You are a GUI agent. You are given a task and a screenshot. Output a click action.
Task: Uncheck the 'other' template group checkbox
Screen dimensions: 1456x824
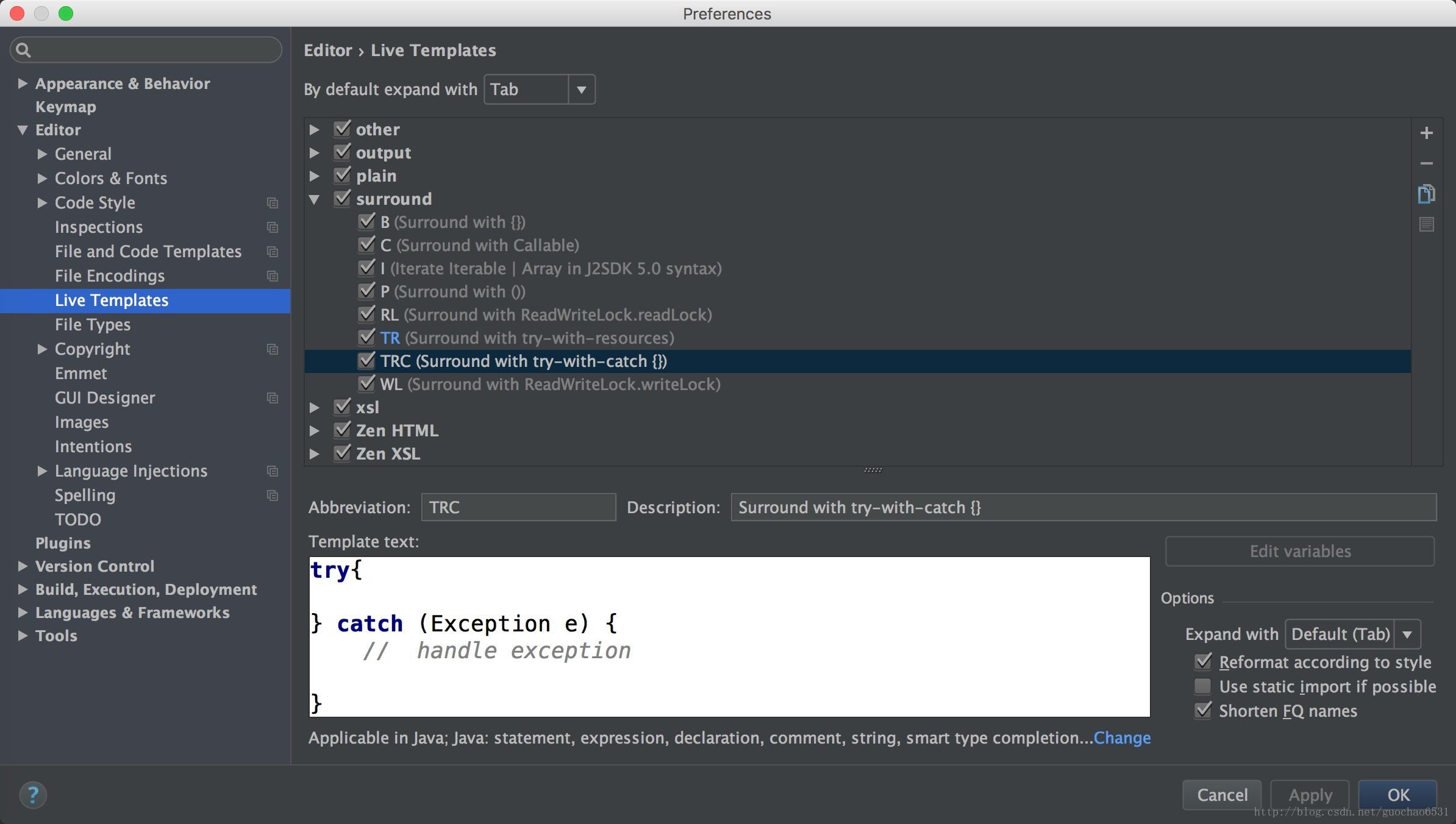(x=342, y=129)
